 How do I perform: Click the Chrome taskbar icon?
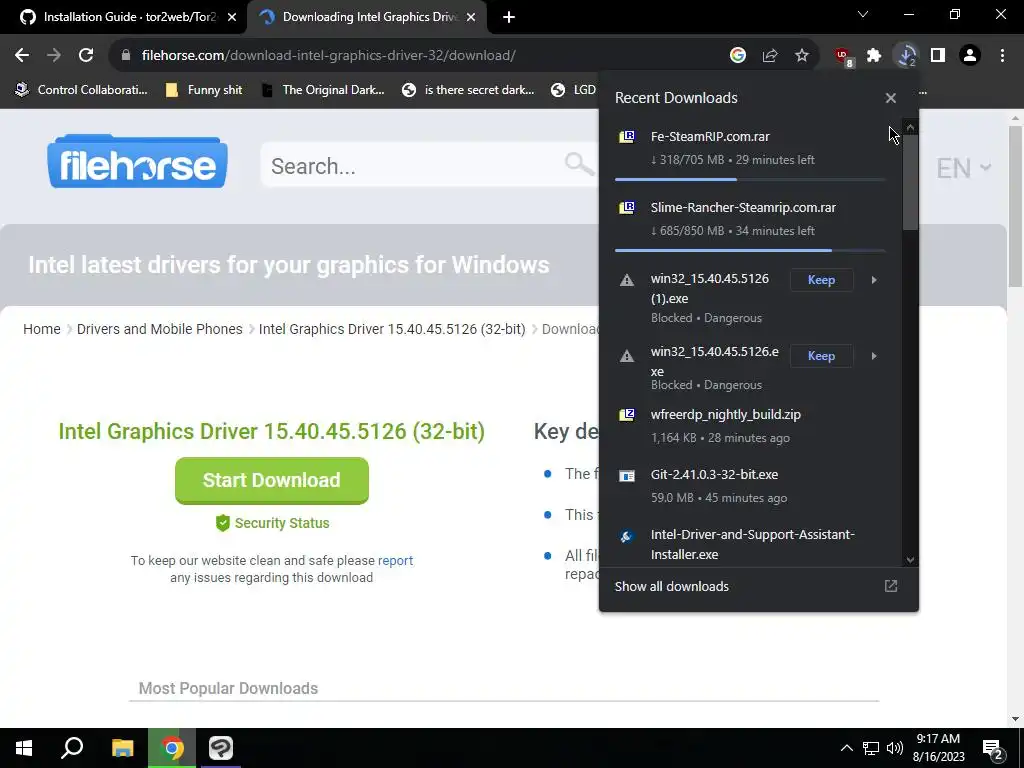(x=172, y=748)
